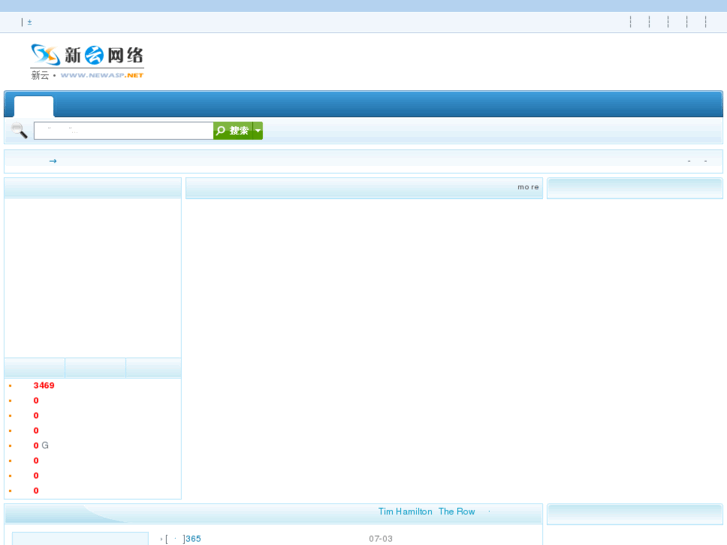This screenshot has width=727, height=545.
Task: Click the '0 G' statistic row
Action: point(41,445)
